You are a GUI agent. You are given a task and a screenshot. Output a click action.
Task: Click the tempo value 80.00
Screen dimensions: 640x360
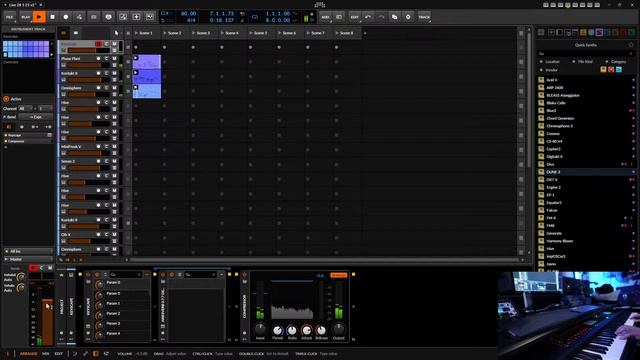point(188,13)
